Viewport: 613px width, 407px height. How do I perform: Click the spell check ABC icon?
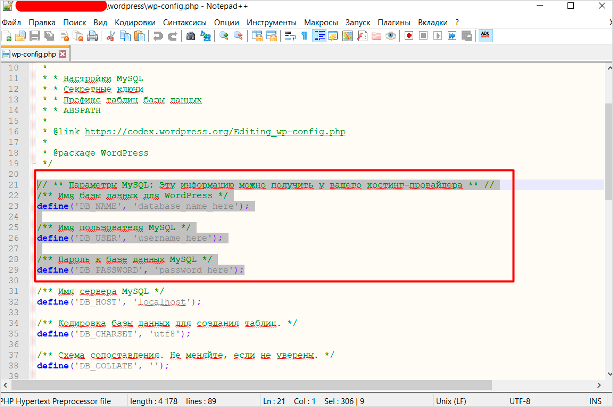pyautogui.click(x=485, y=35)
